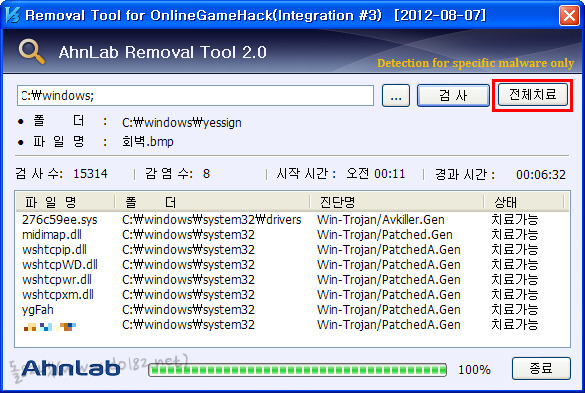Click the 100% progress label
Image resolution: width=585 pixels, height=393 pixels.
point(474,369)
